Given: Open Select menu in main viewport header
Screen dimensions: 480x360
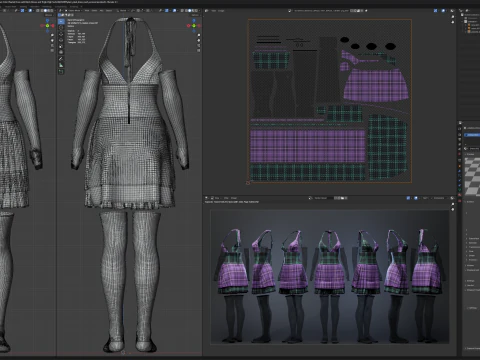Looking at the screenshot, I should click(x=94, y=11).
